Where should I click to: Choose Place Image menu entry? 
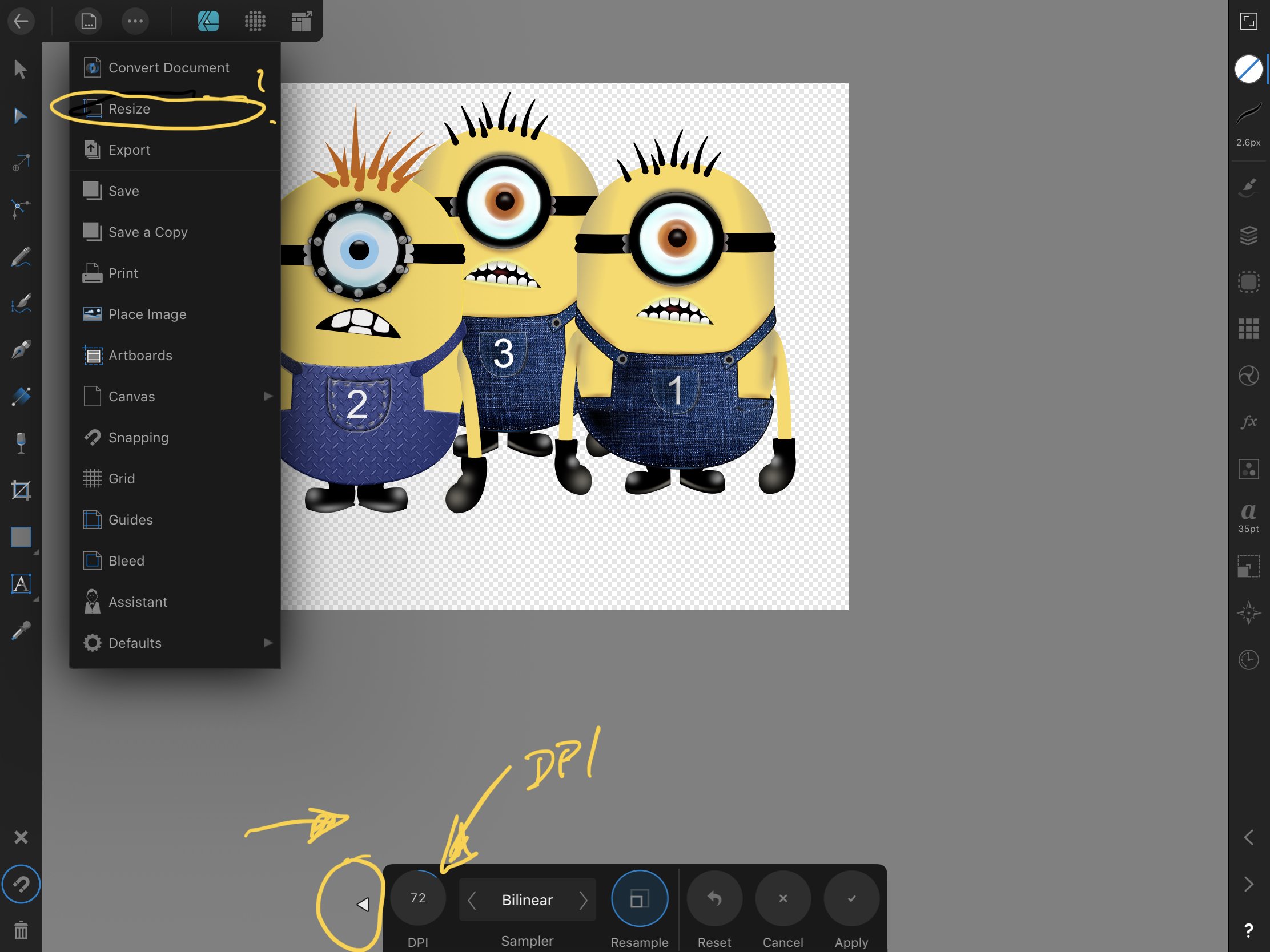(175, 314)
